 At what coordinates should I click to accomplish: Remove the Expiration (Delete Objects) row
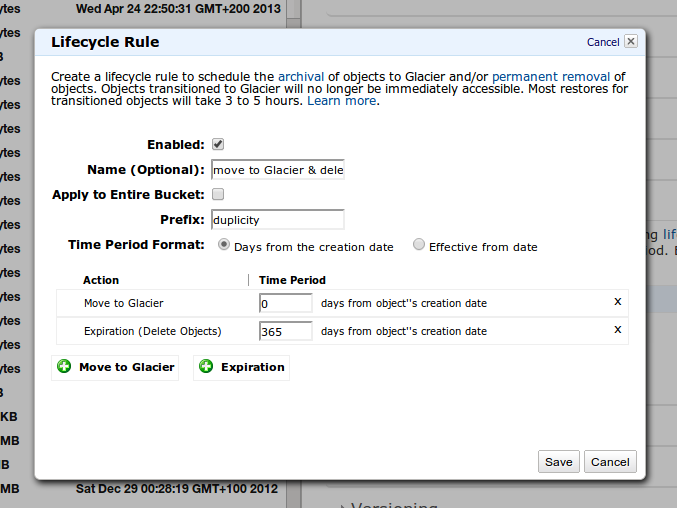click(x=617, y=330)
